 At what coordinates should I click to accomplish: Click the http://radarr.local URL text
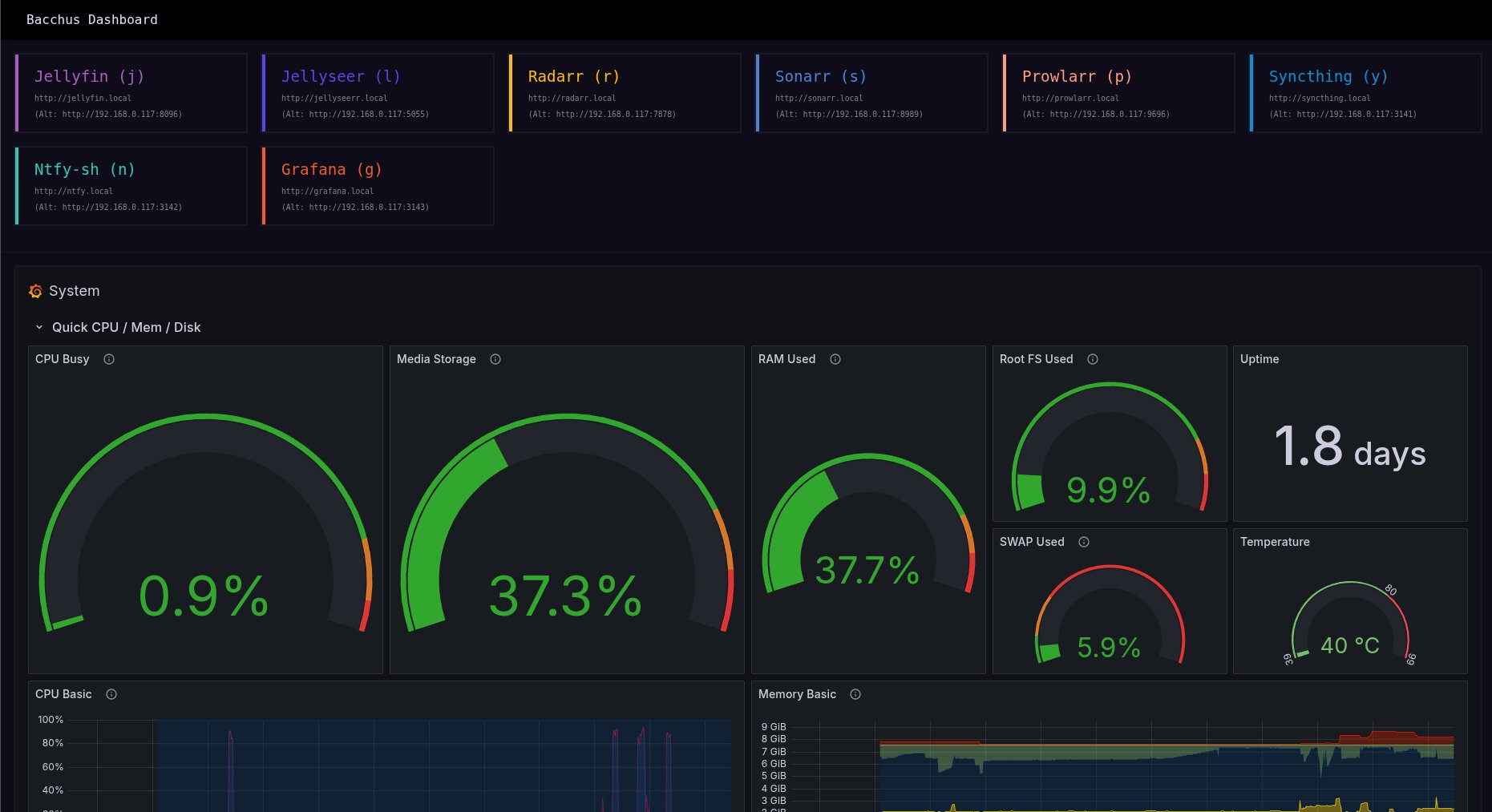coord(572,98)
